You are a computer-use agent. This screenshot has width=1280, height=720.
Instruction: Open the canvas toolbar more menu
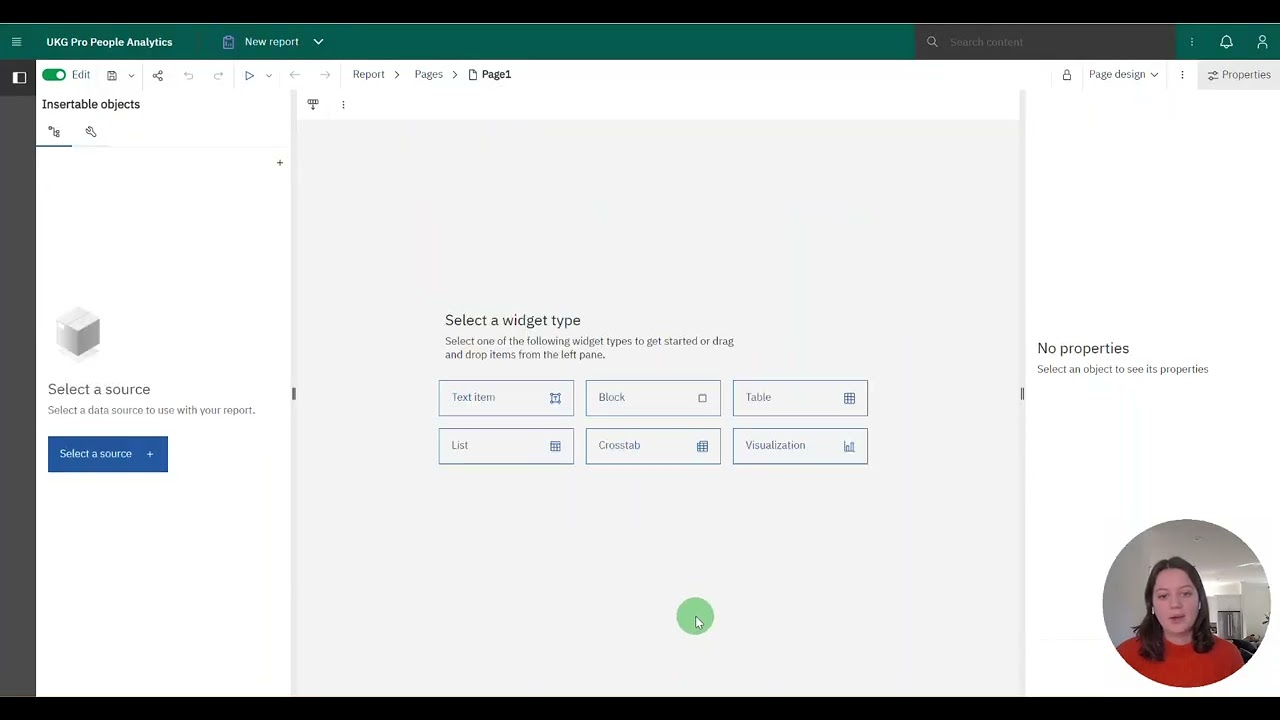coord(343,104)
